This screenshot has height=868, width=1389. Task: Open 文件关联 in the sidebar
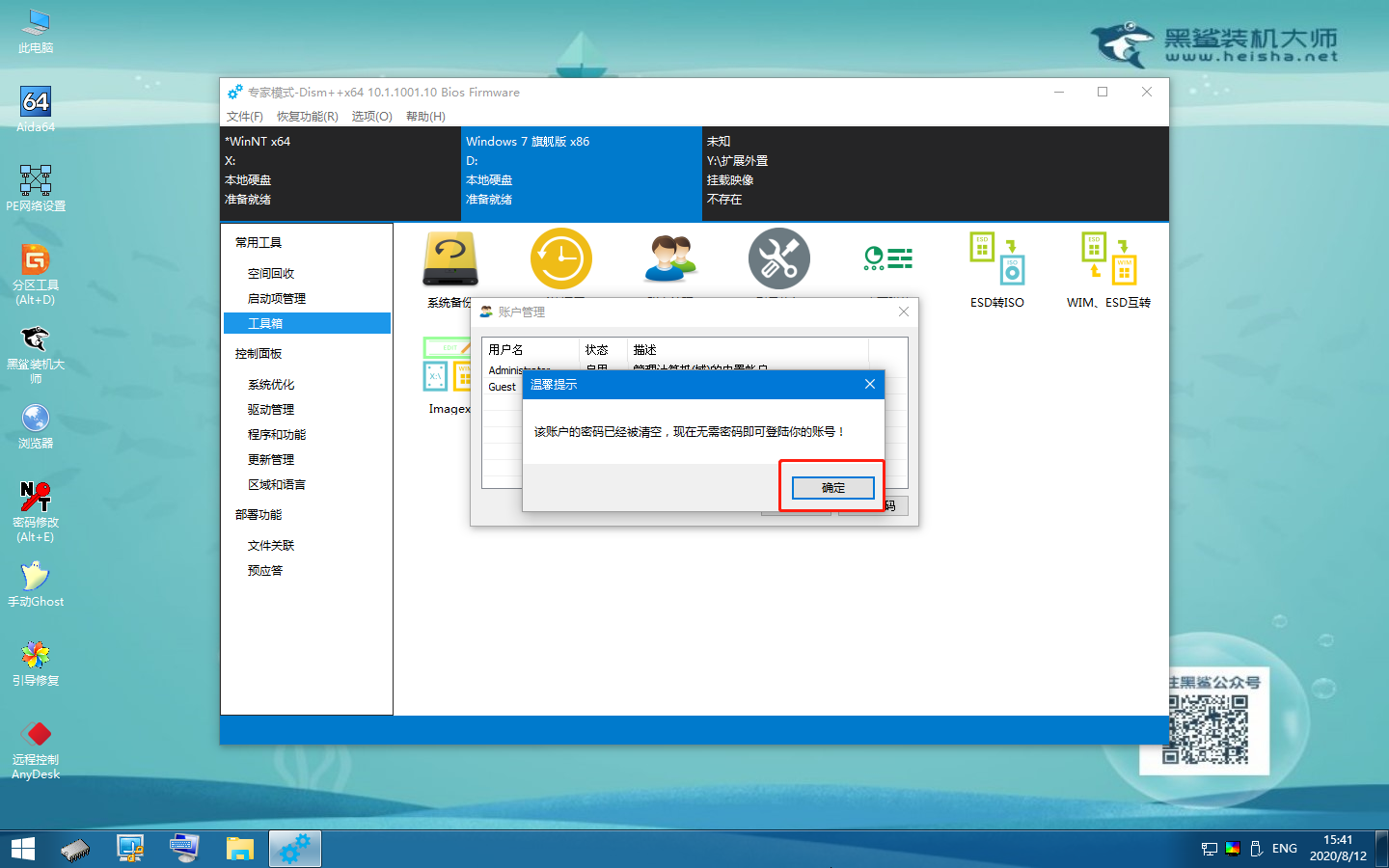pos(271,546)
